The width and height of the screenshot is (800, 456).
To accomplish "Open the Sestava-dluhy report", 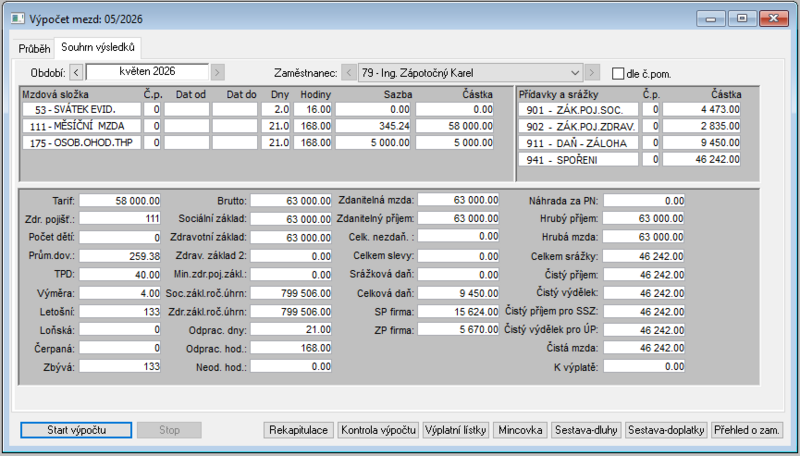I will [586, 430].
